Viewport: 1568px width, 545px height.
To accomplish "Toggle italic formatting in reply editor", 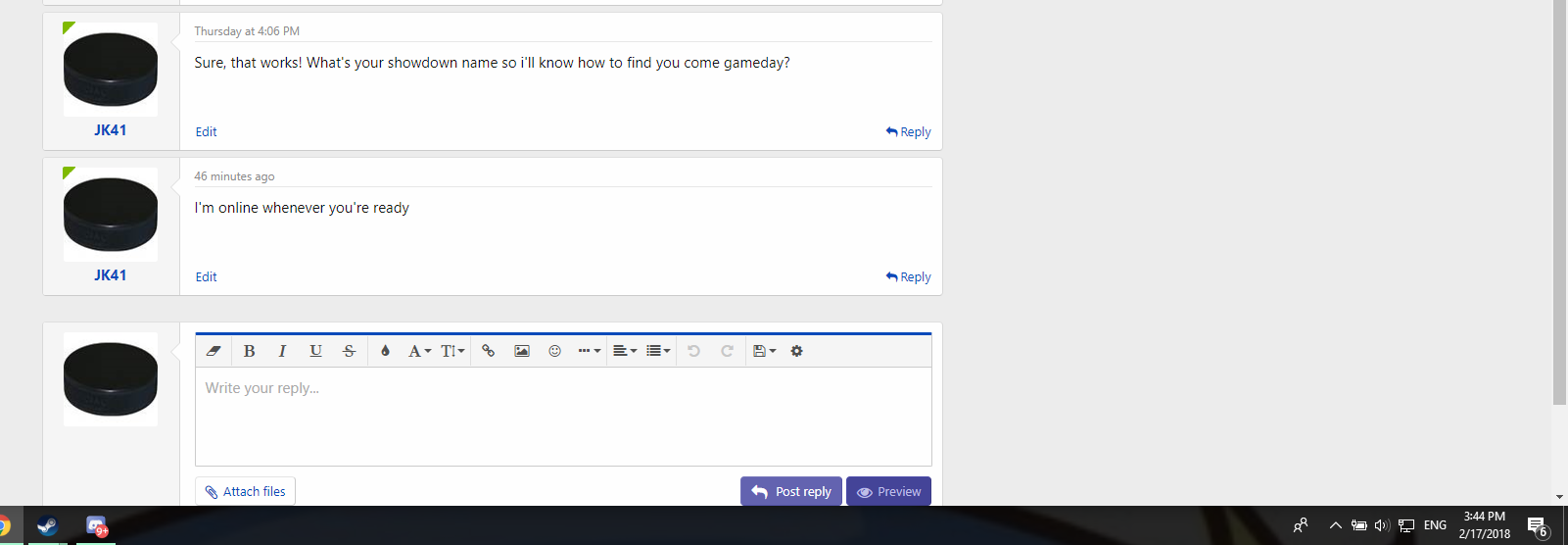I will coord(282,351).
